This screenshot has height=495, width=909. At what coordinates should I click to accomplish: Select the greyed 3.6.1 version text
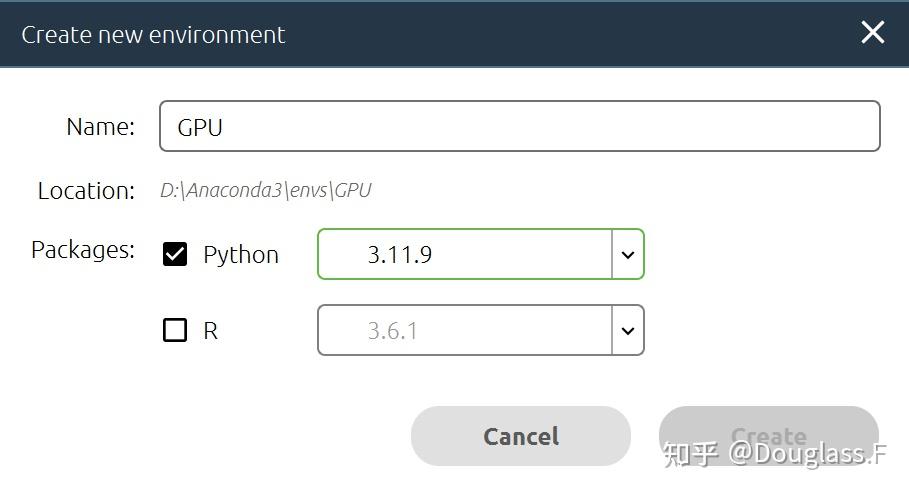[x=392, y=331]
